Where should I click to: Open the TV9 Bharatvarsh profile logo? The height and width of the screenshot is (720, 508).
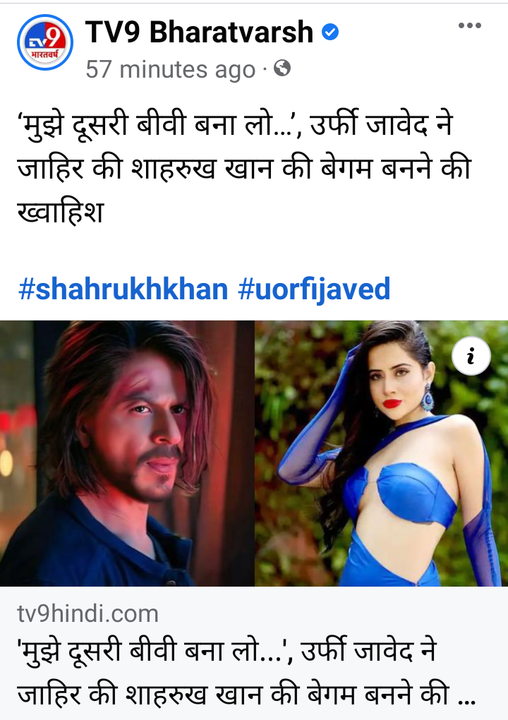point(45,42)
